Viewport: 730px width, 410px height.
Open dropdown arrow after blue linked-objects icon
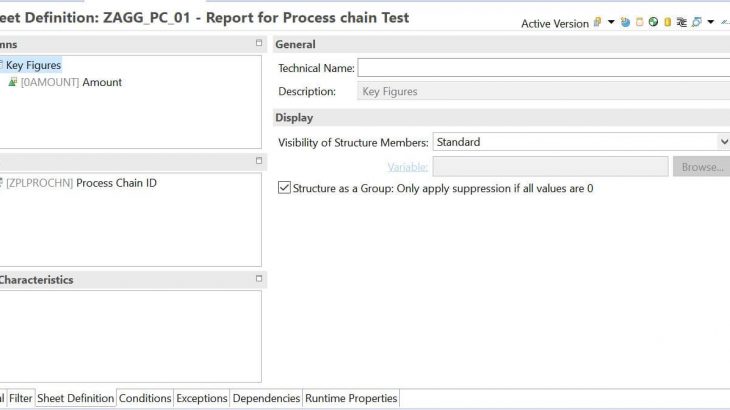pos(709,22)
